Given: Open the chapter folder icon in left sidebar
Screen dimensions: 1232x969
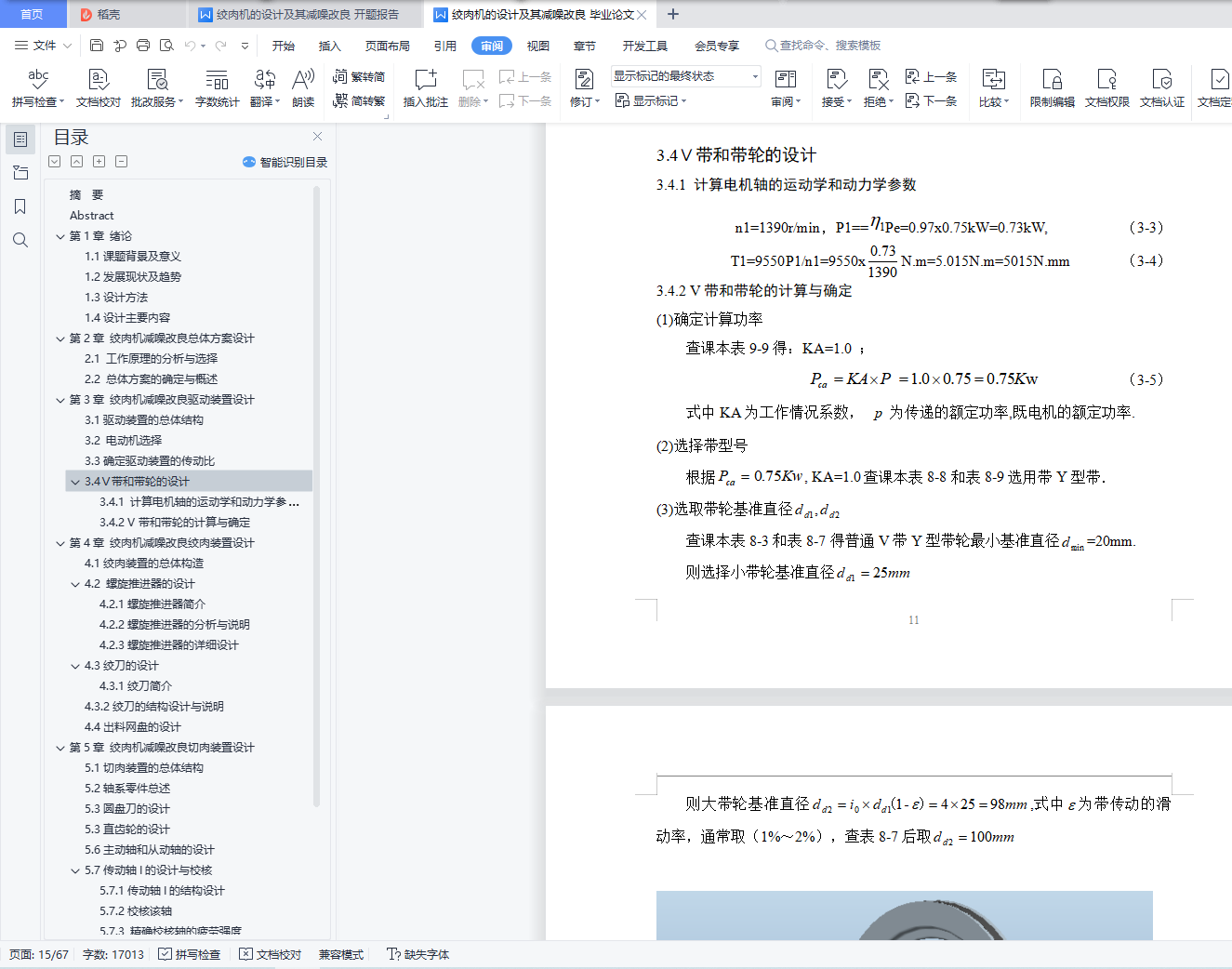Looking at the screenshot, I should coord(20,173).
